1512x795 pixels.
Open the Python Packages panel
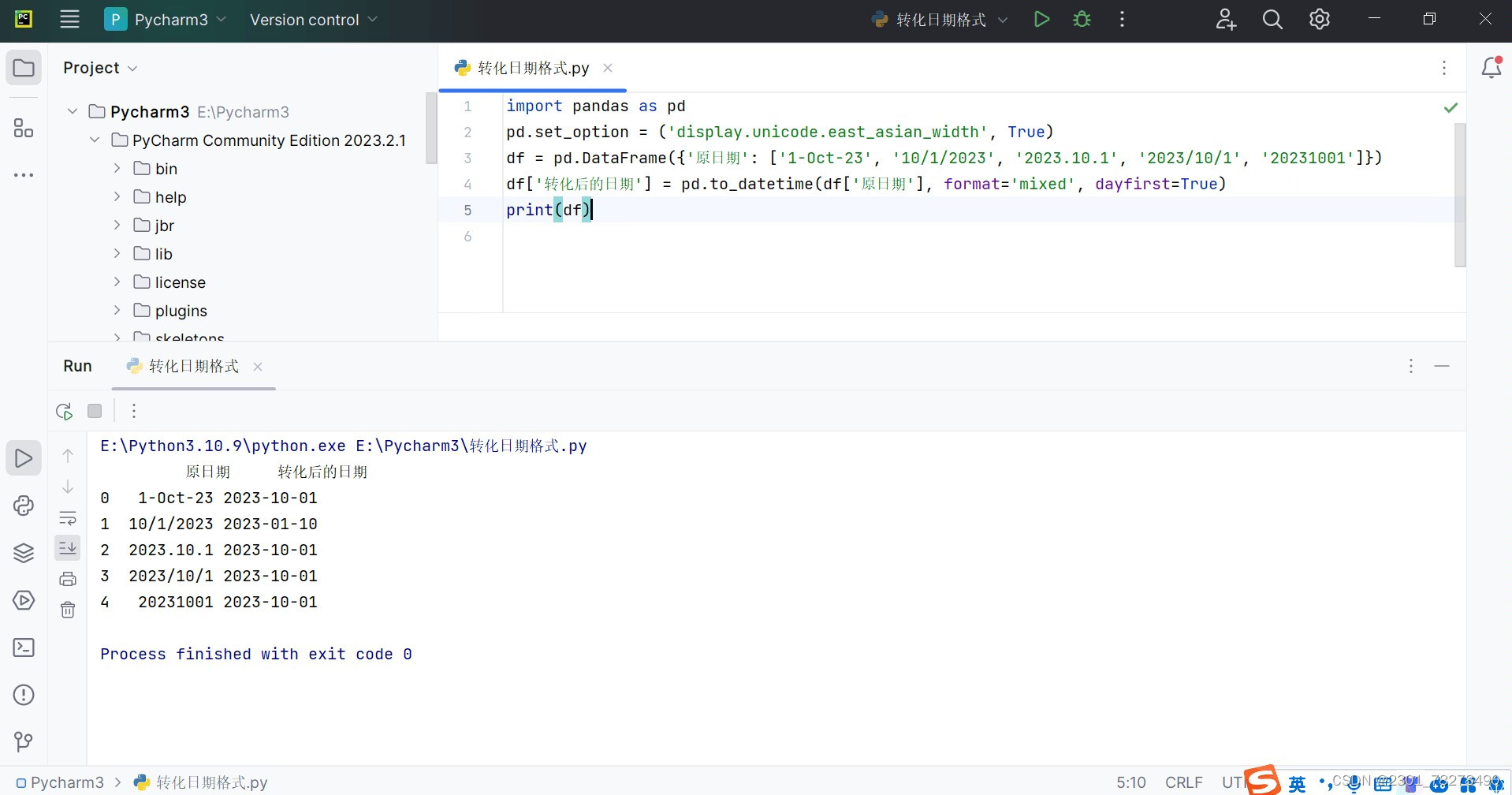[24, 553]
